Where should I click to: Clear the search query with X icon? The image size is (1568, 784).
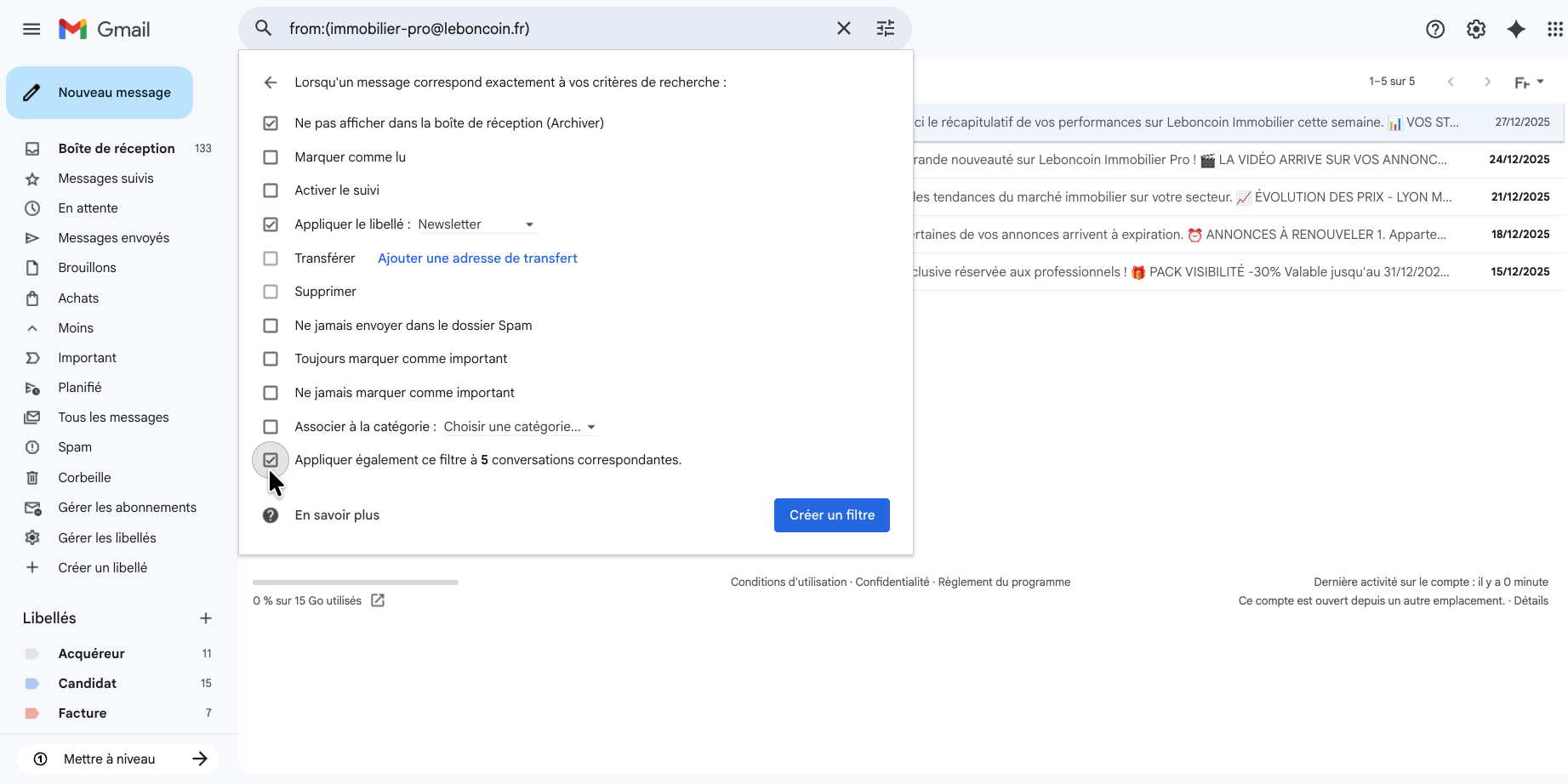click(x=843, y=29)
